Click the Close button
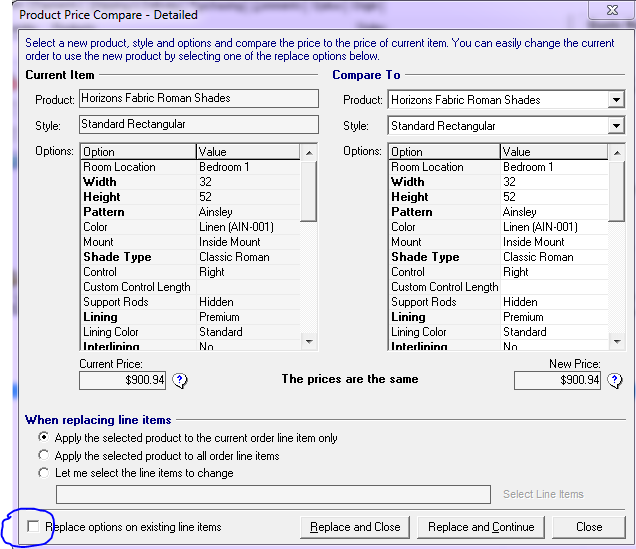Screen dimensions: 636x549 pyautogui.click(x=589, y=527)
